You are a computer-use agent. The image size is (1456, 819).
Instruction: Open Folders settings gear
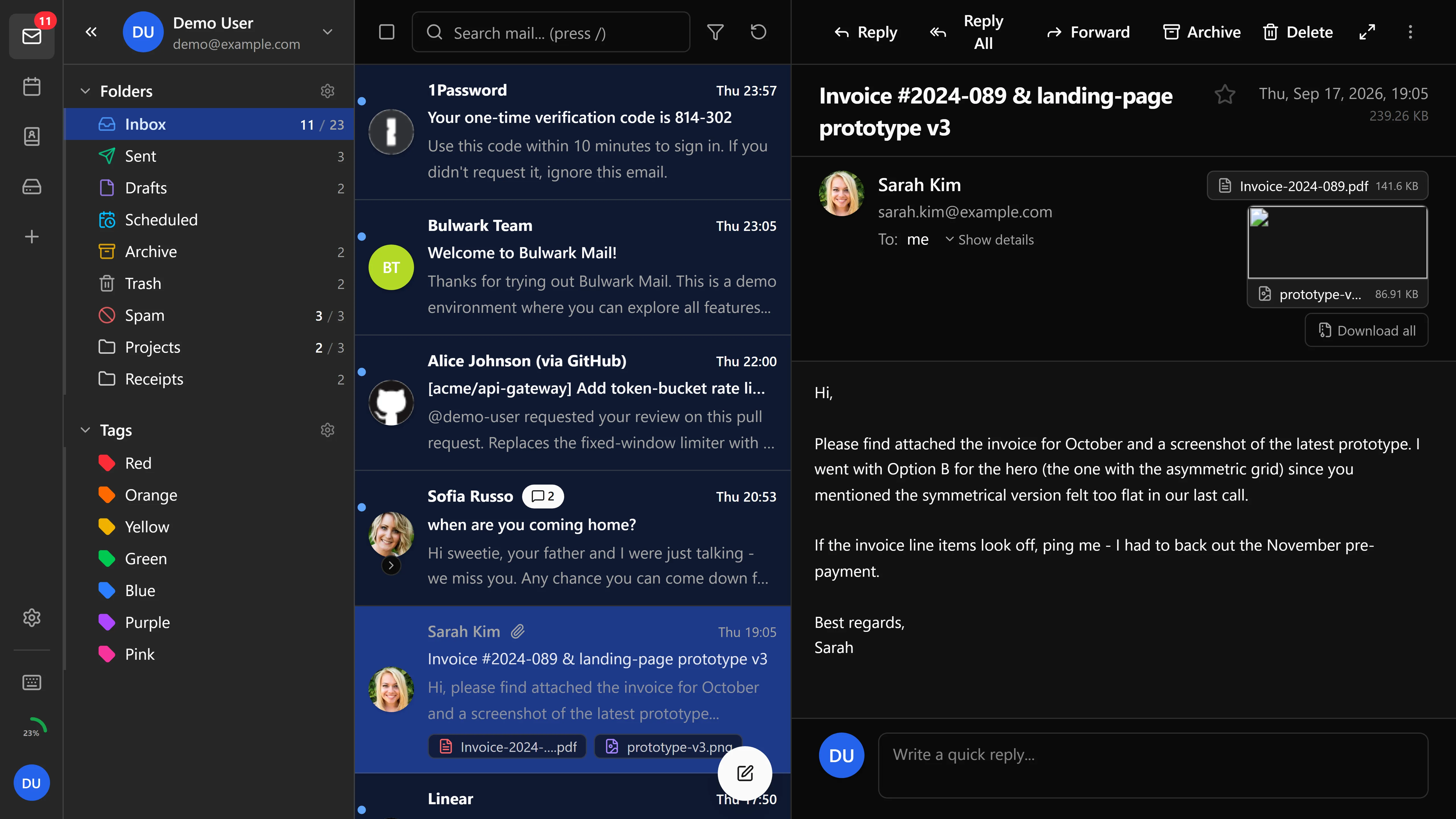pos(328,91)
